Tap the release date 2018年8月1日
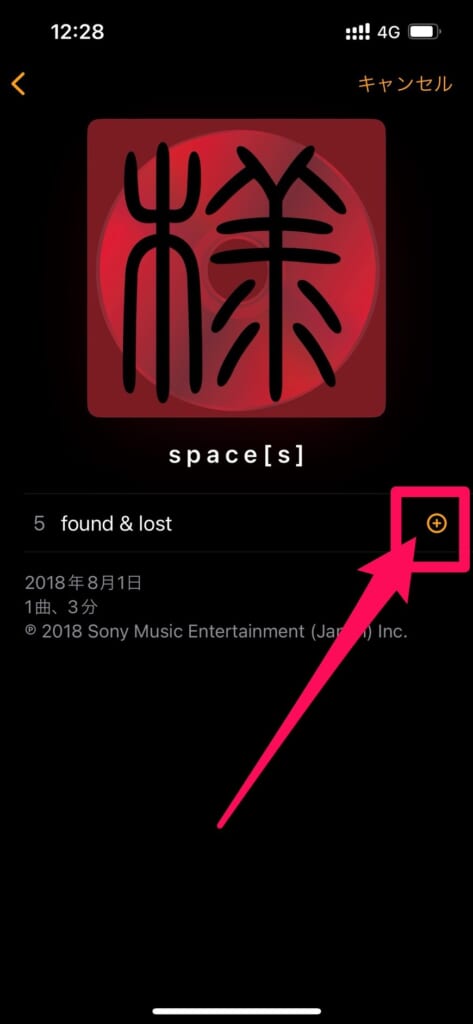Screen dimensions: 473x1024 point(83,583)
